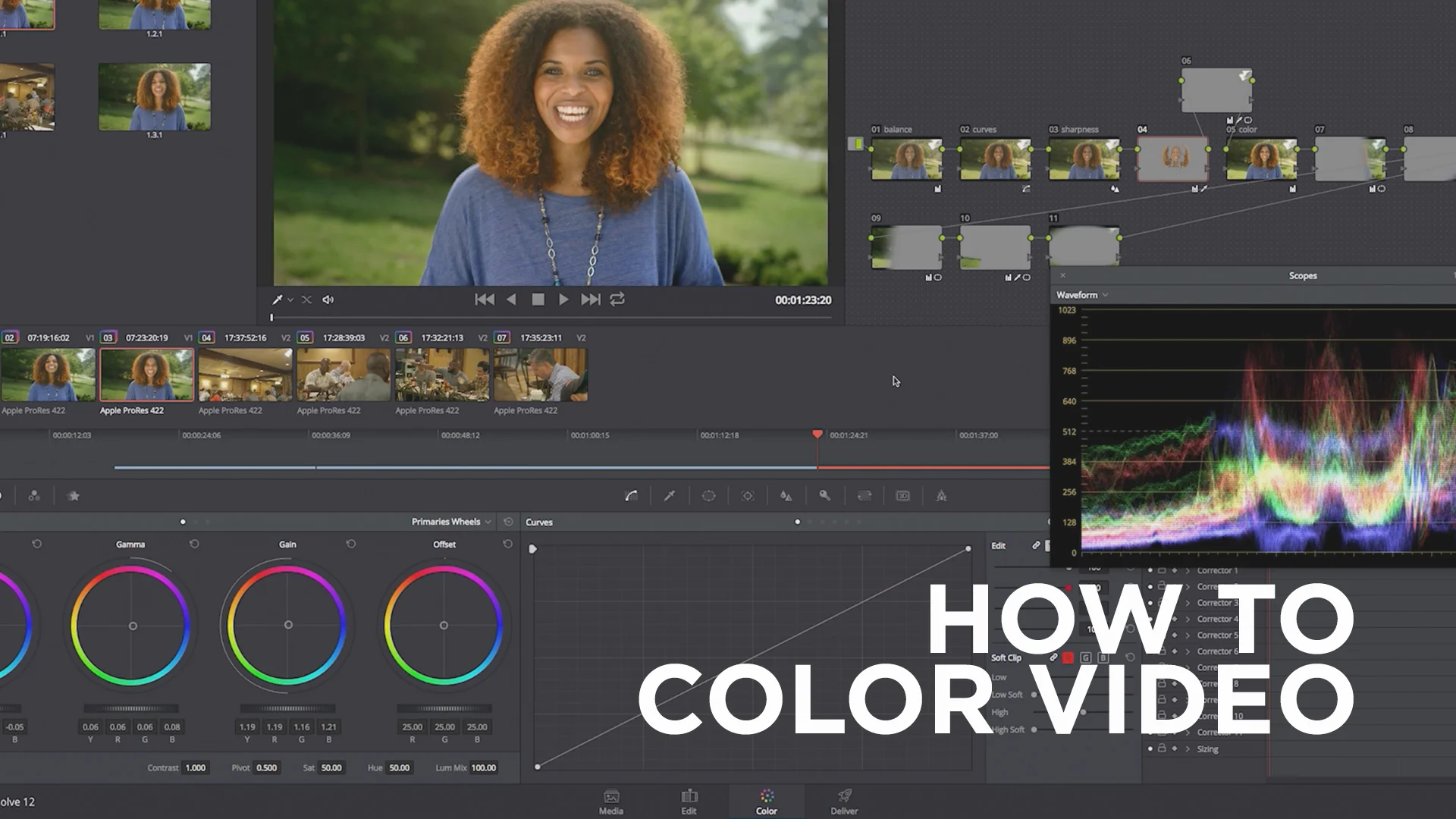Play the clip forward
Image resolution: width=1456 pixels, height=819 pixels.
pos(563,300)
